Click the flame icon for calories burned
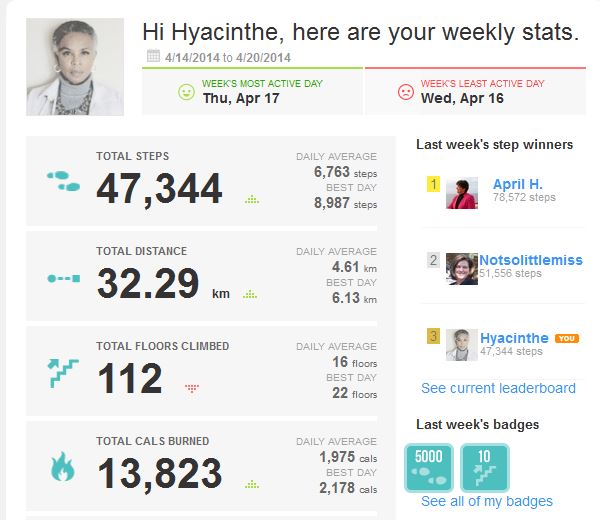The image size is (600, 520). tap(63, 467)
